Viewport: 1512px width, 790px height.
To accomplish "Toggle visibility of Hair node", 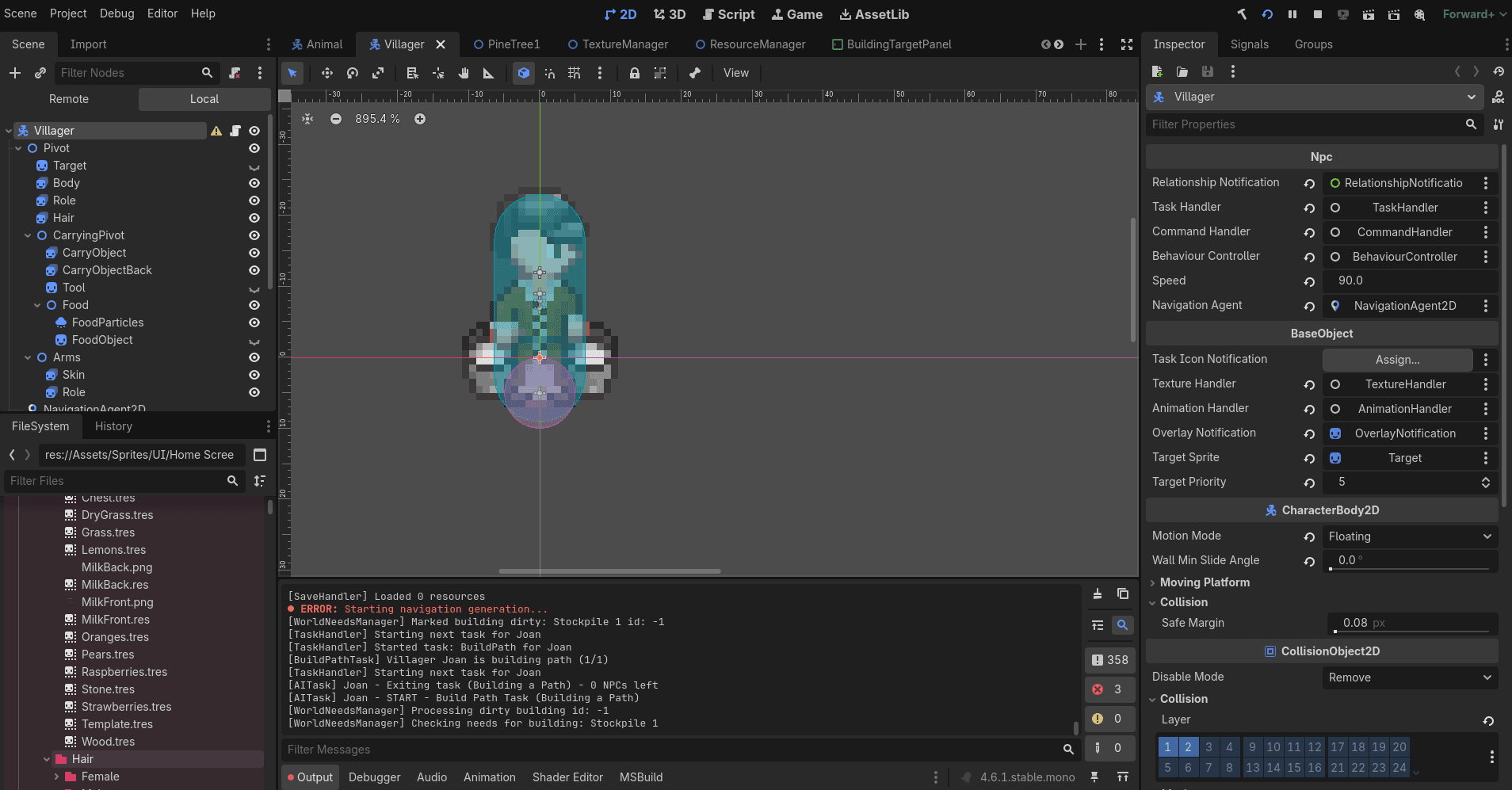I will click(x=254, y=218).
